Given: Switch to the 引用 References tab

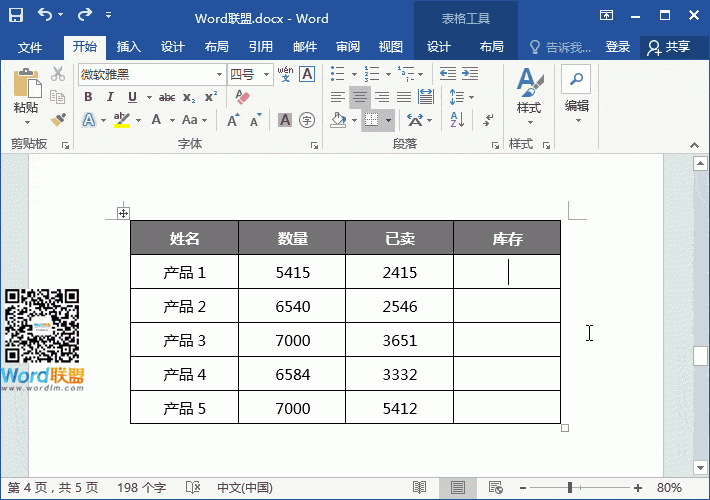Looking at the screenshot, I should (261, 47).
